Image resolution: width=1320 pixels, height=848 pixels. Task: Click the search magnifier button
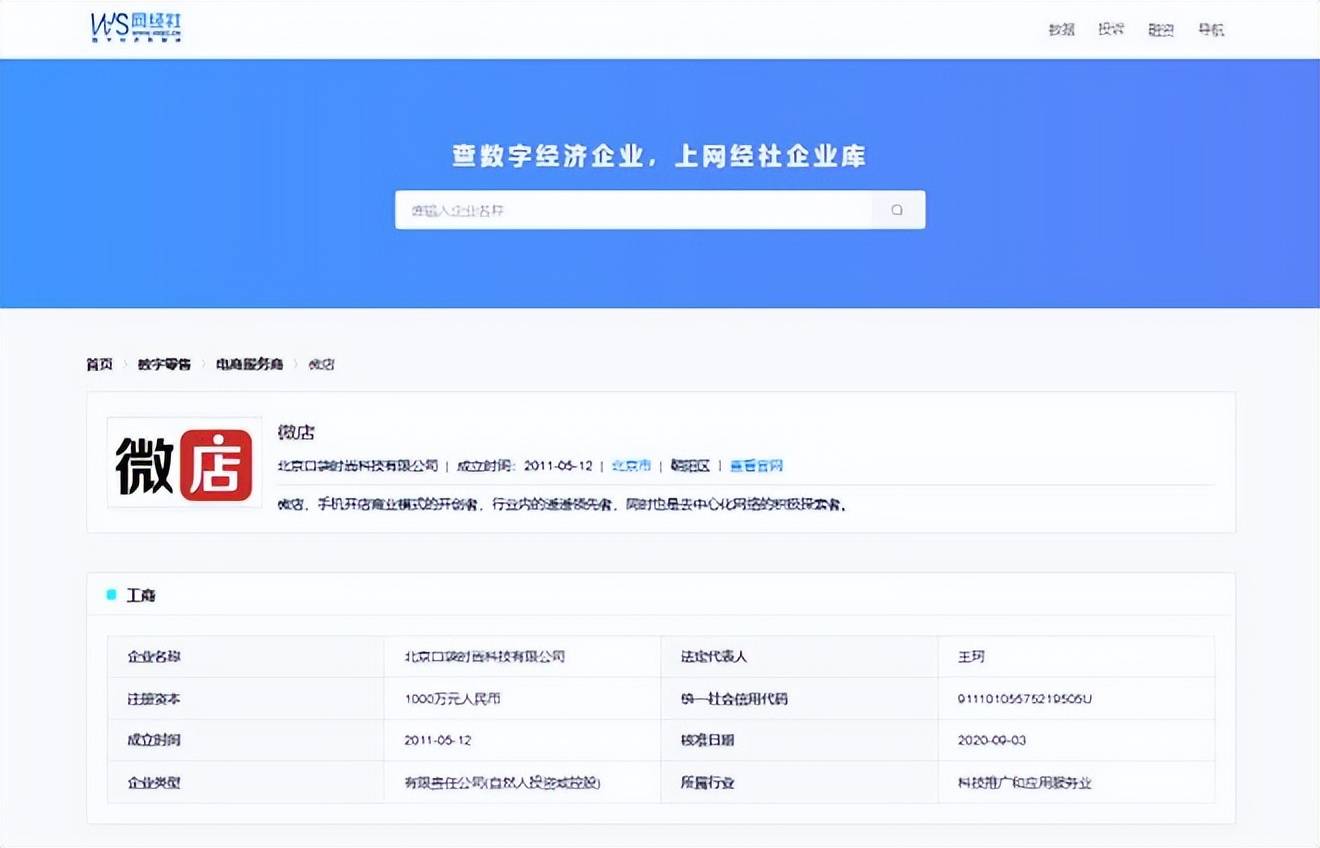(897, 210)
